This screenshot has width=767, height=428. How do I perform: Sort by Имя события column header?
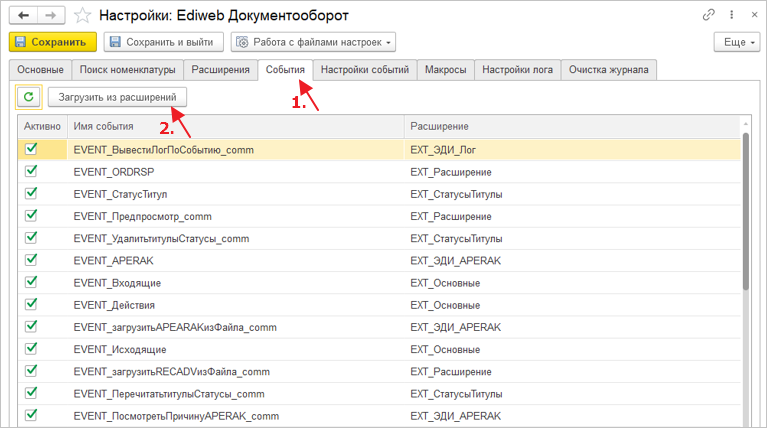point(235,127)
